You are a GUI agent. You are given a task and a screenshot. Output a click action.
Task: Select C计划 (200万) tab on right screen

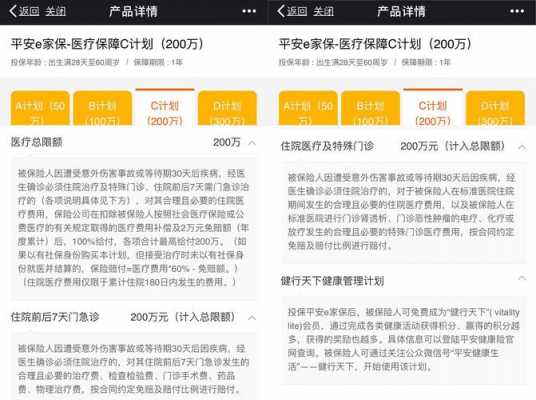click(433, 108)
